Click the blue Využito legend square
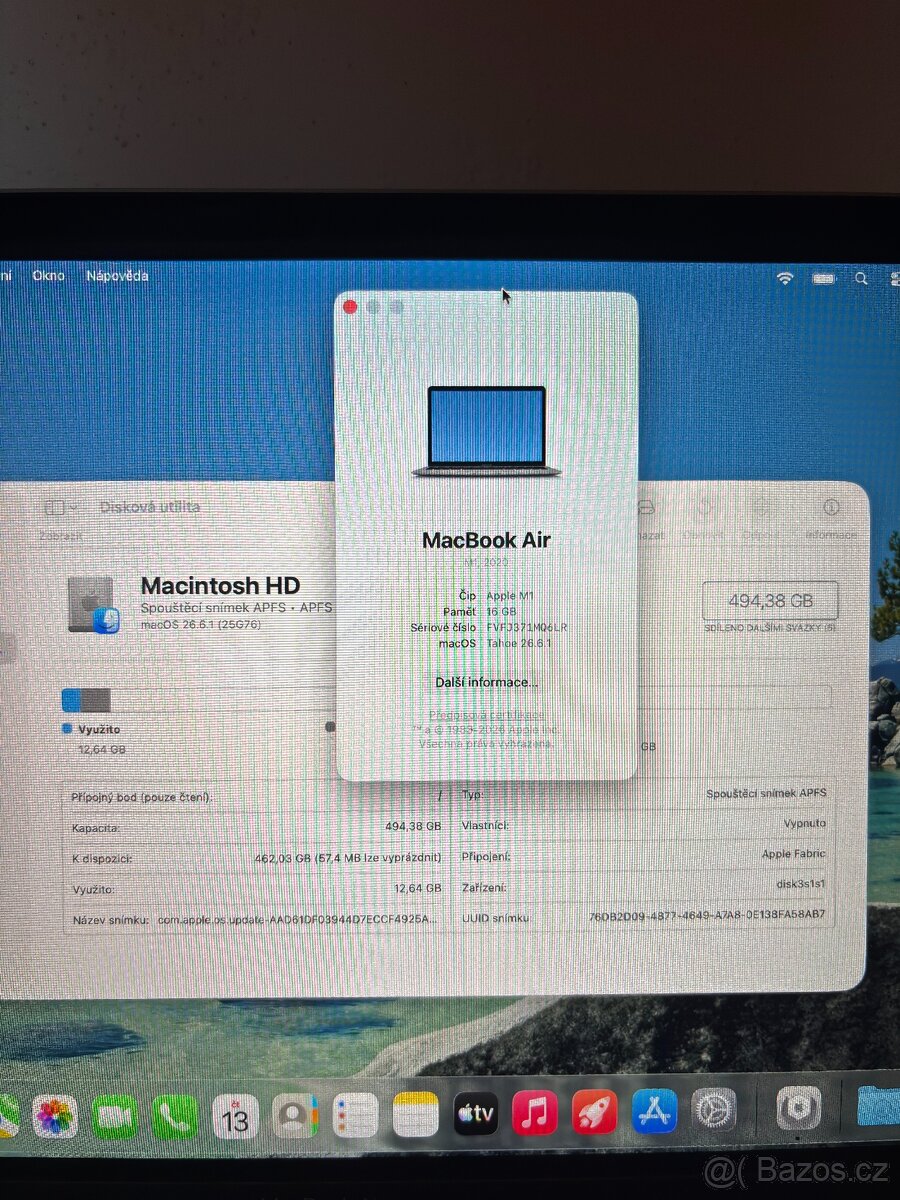The height and width of the screenshot is (1200, 900). point(67,730)
